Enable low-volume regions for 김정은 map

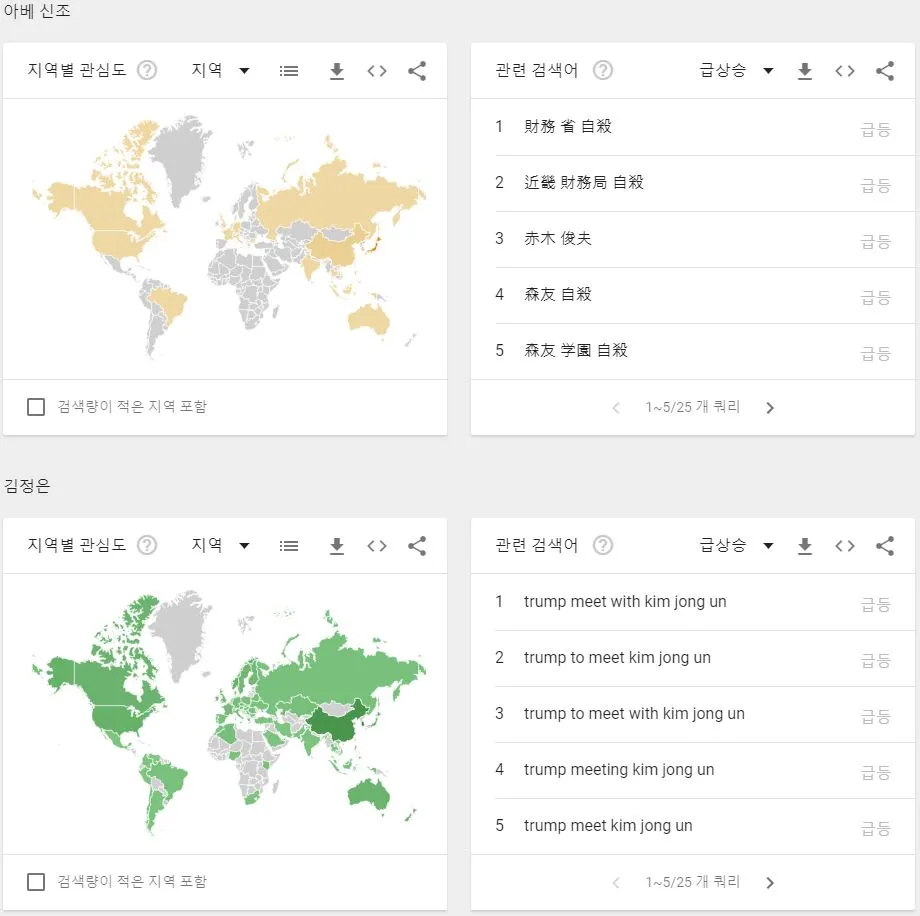click(36, 881)
